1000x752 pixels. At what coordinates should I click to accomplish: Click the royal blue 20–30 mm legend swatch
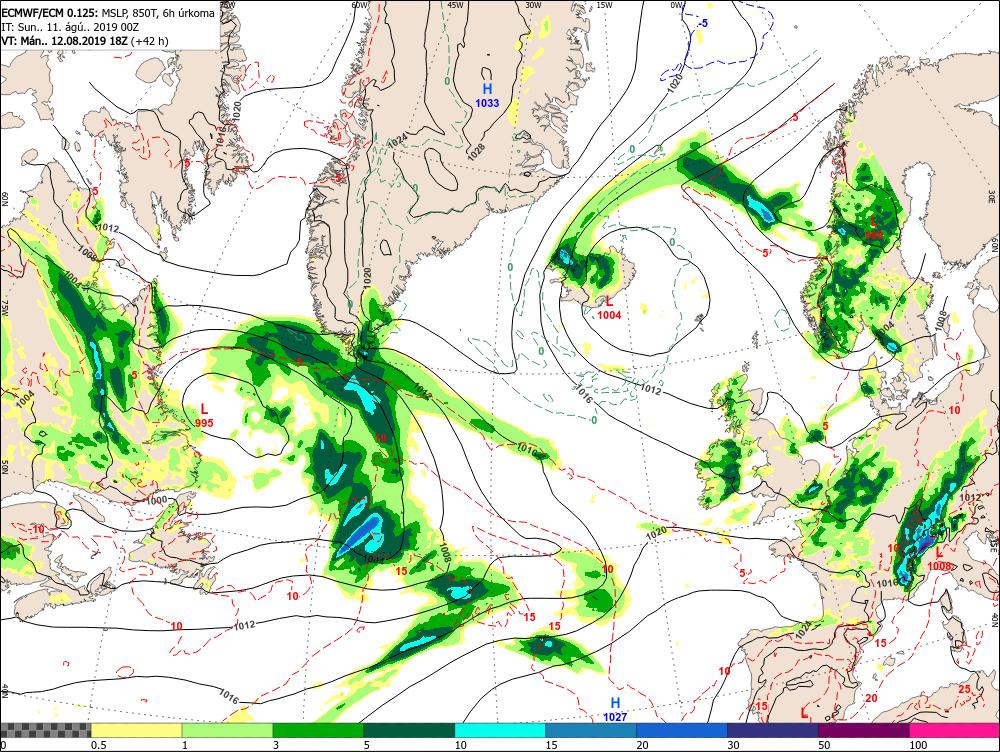tap(682, 730)
